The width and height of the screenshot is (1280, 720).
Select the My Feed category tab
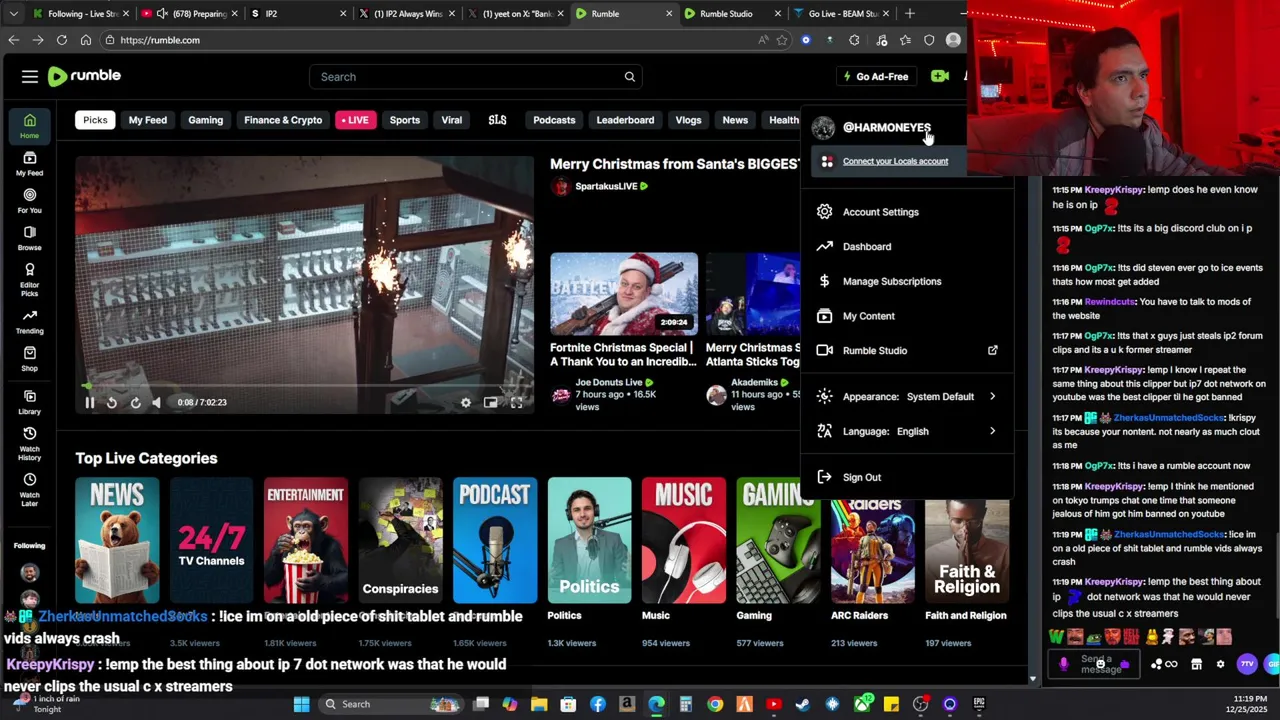point(147,120)
